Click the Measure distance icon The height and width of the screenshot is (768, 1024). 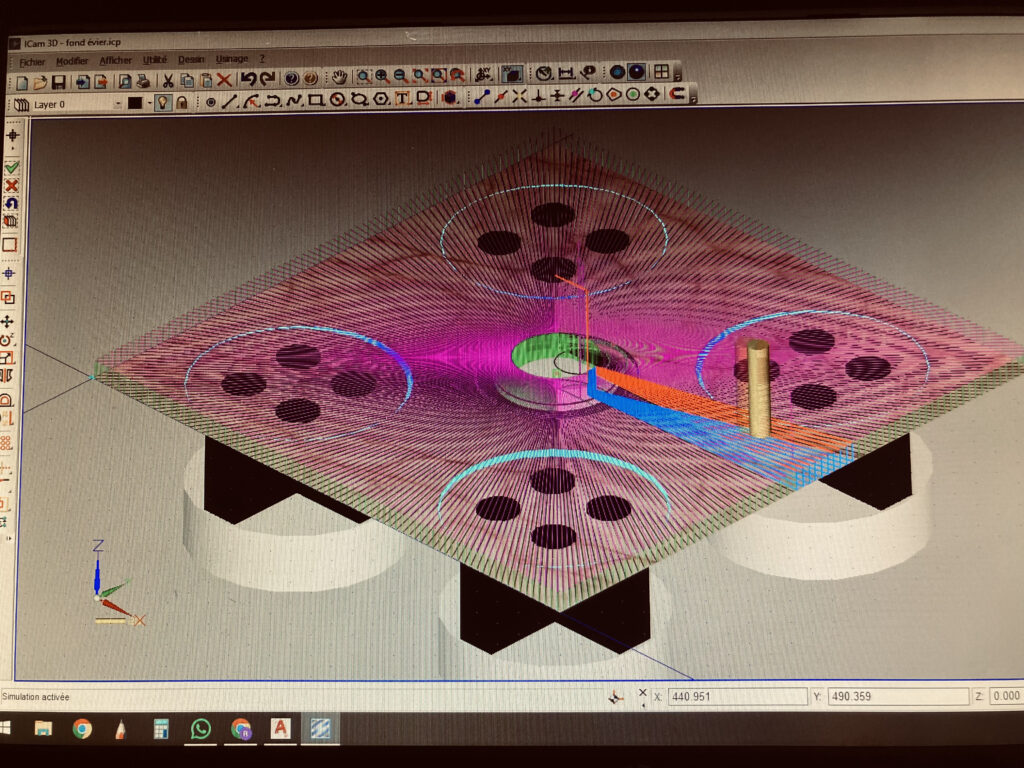(x=566, y=72)
